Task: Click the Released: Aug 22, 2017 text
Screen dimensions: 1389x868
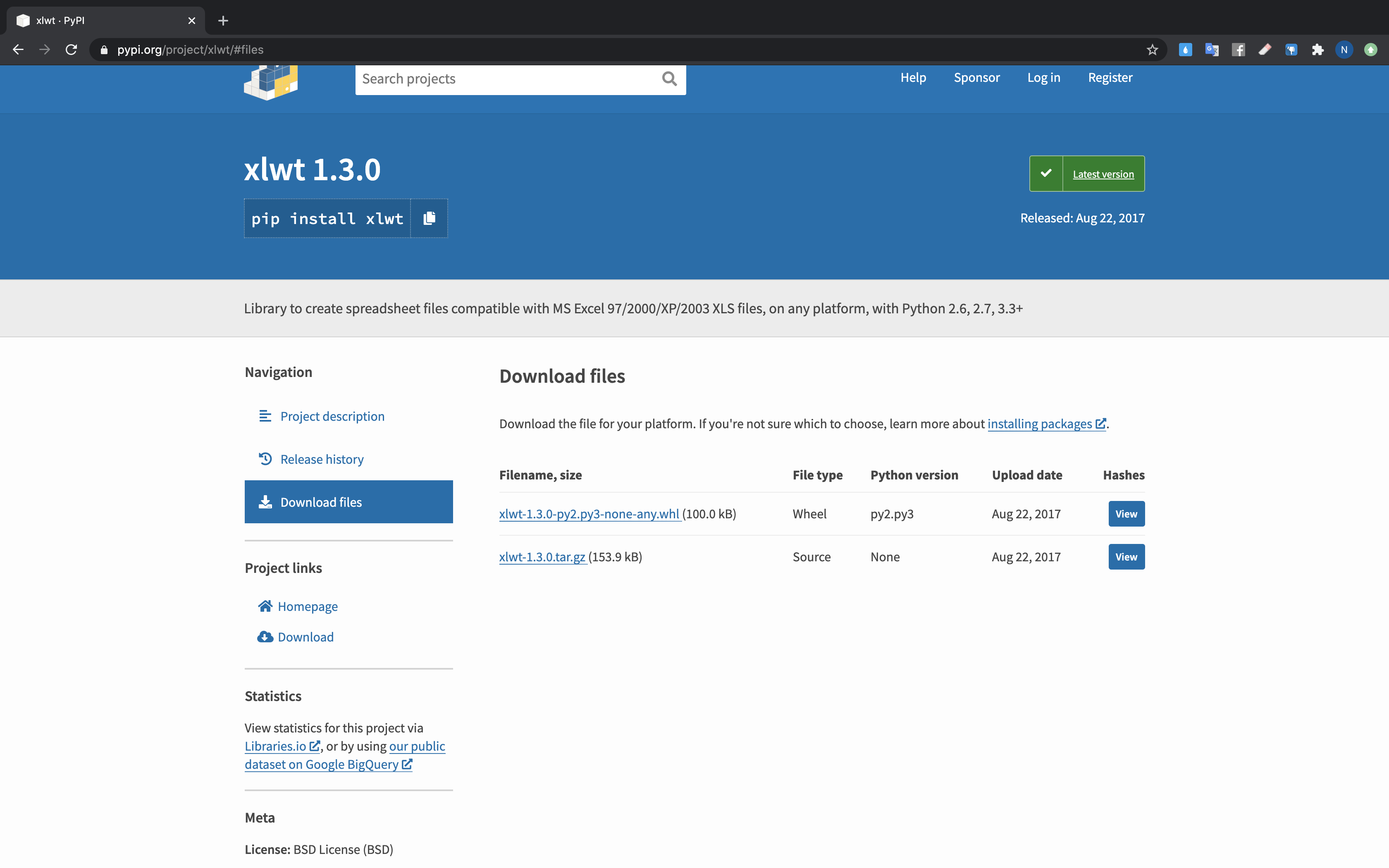Action: pyautogui.click(x=1082, y=218)
